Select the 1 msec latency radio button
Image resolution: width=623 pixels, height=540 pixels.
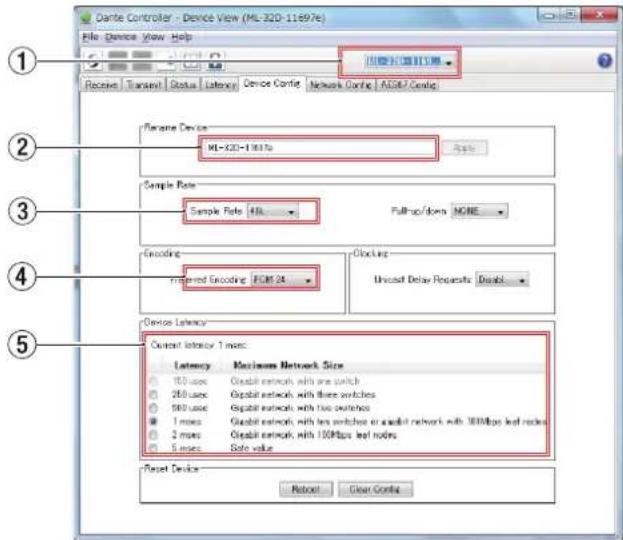tap(153, 421)
